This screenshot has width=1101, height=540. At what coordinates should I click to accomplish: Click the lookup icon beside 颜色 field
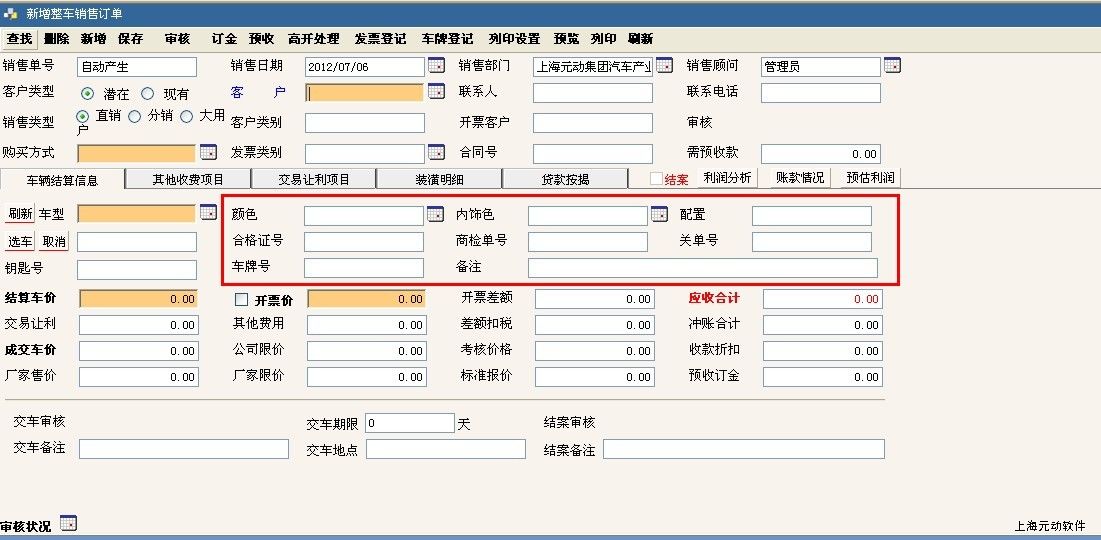pos(435,214)
